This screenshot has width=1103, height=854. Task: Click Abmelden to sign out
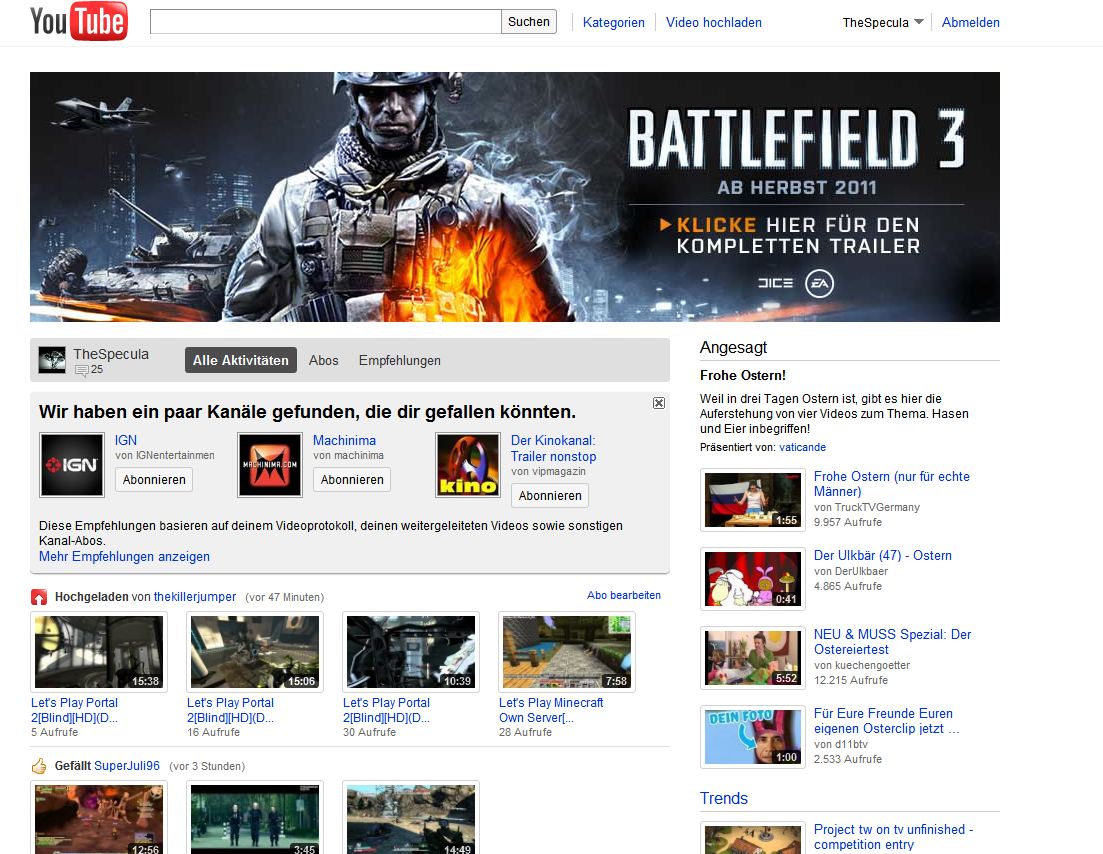click(x=970, y=23)
